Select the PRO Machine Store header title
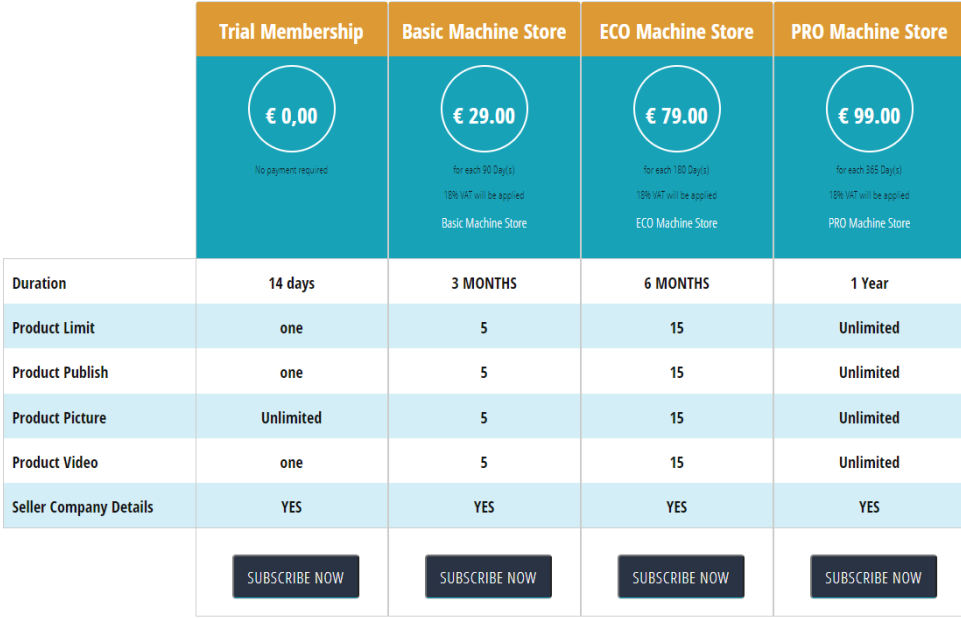The image size is (961, 619). pos(869,31)
